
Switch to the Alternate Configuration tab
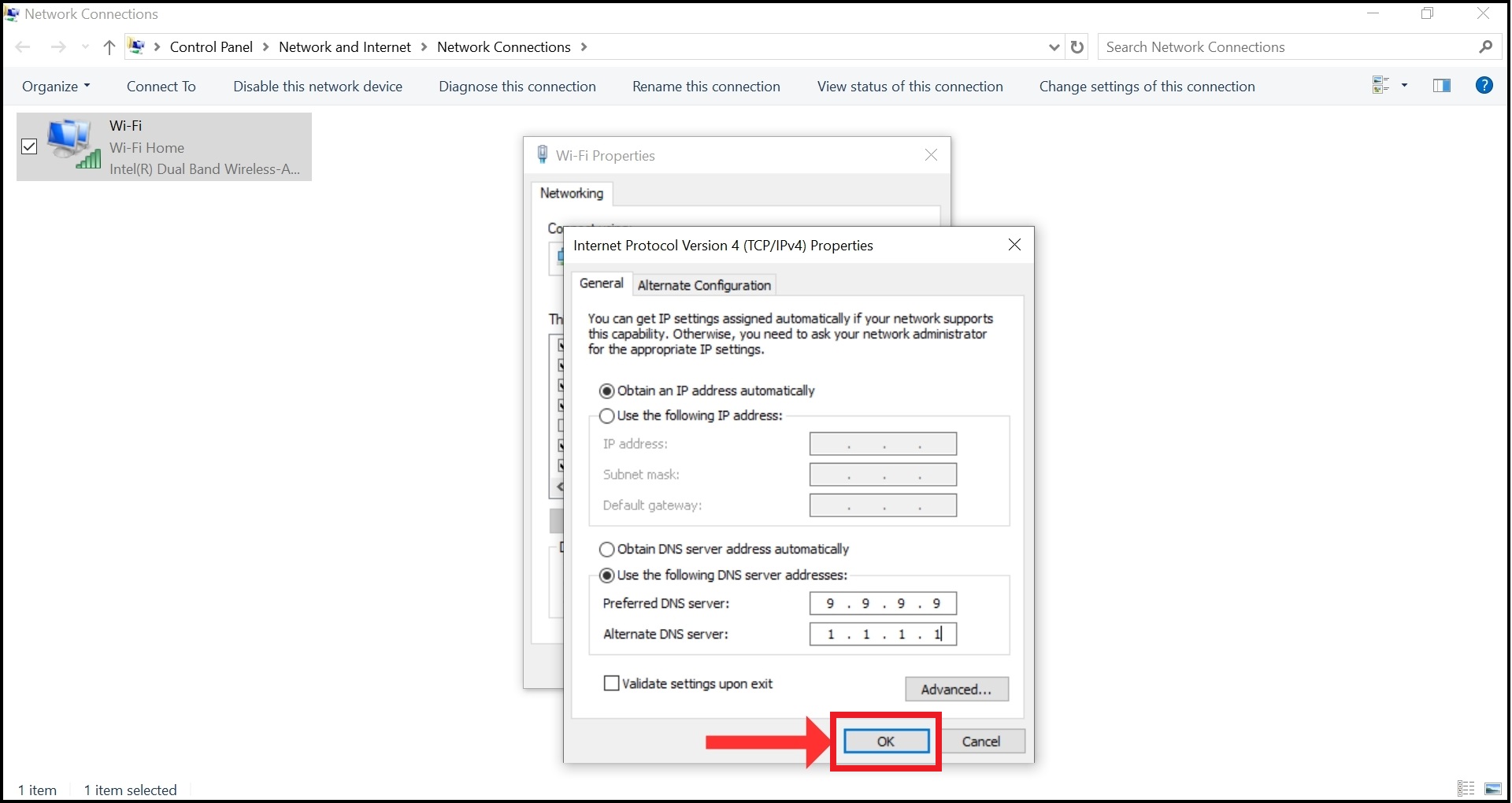[x=704, y=285]
